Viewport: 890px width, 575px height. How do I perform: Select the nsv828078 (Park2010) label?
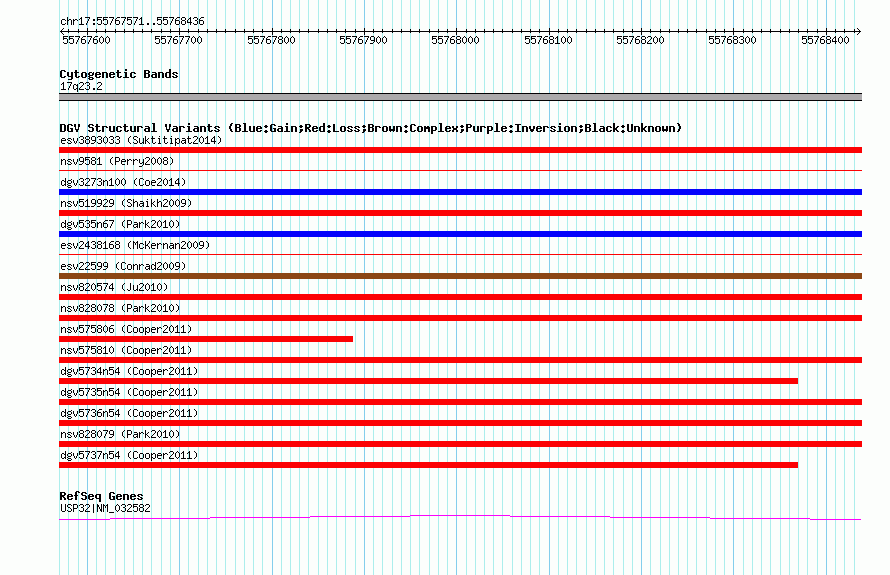click(x=120, y=308)
